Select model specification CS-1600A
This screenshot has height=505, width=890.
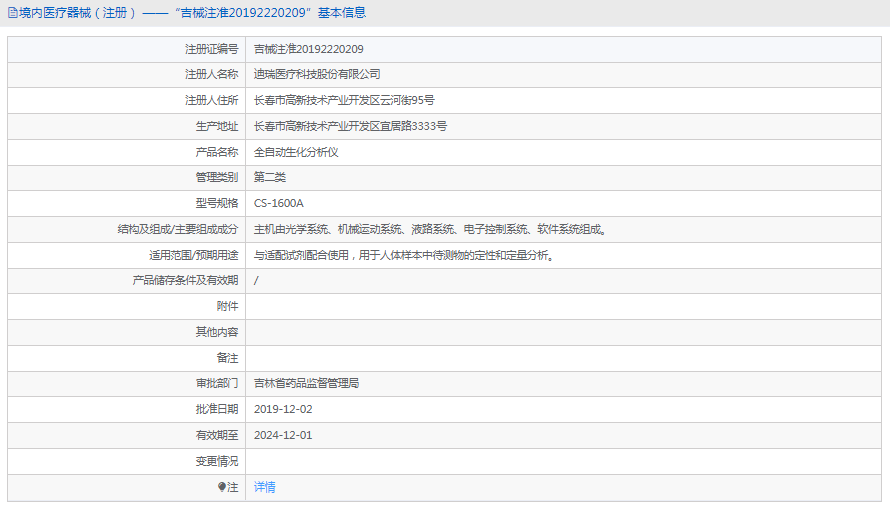click(279, 203)
